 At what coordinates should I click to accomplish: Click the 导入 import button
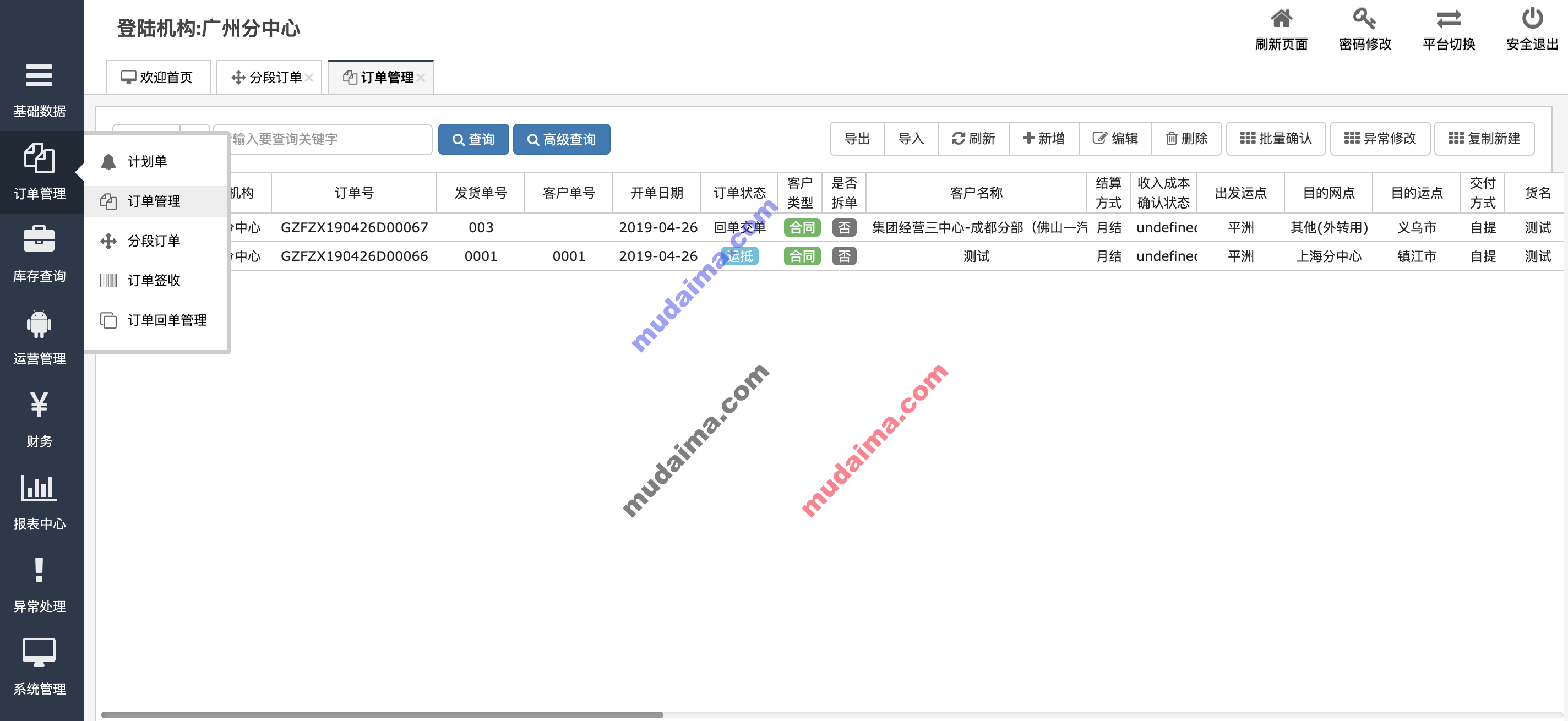coord(911,139)
